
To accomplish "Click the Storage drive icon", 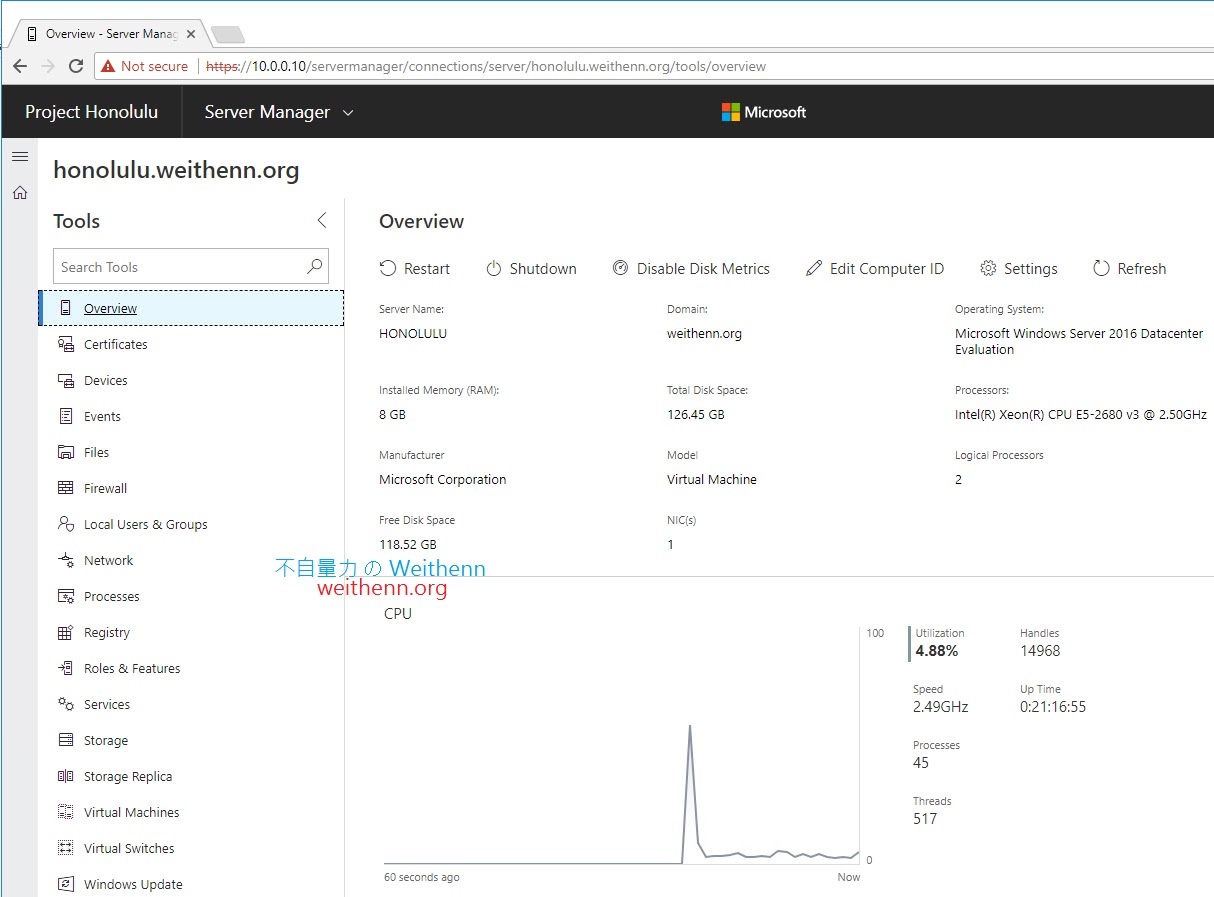I will (66, 740).
